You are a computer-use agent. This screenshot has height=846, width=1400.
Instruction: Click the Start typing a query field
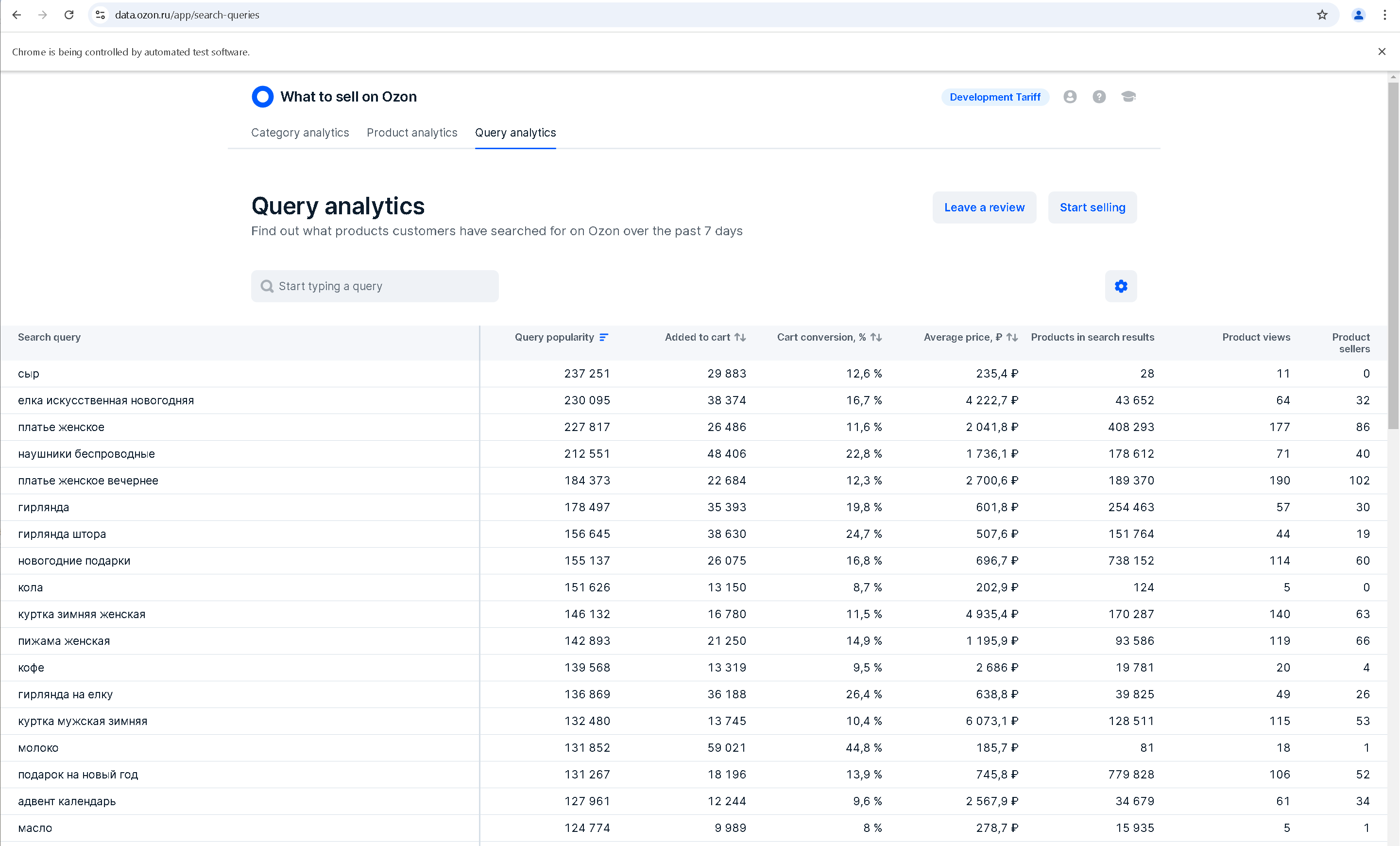[375, 286]
